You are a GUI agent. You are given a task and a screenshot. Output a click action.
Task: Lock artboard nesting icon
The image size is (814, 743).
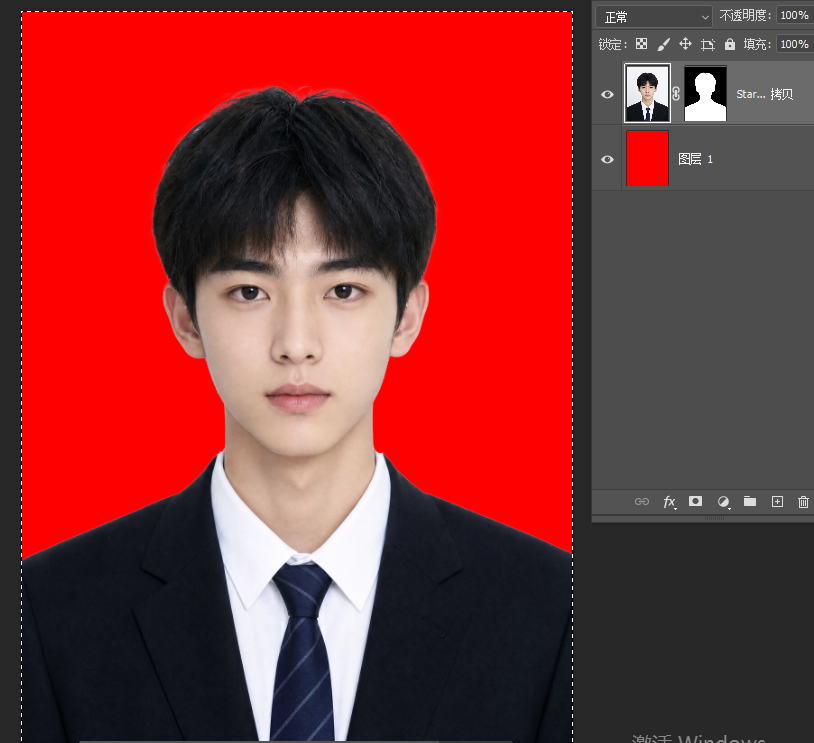tap(708, 45)
